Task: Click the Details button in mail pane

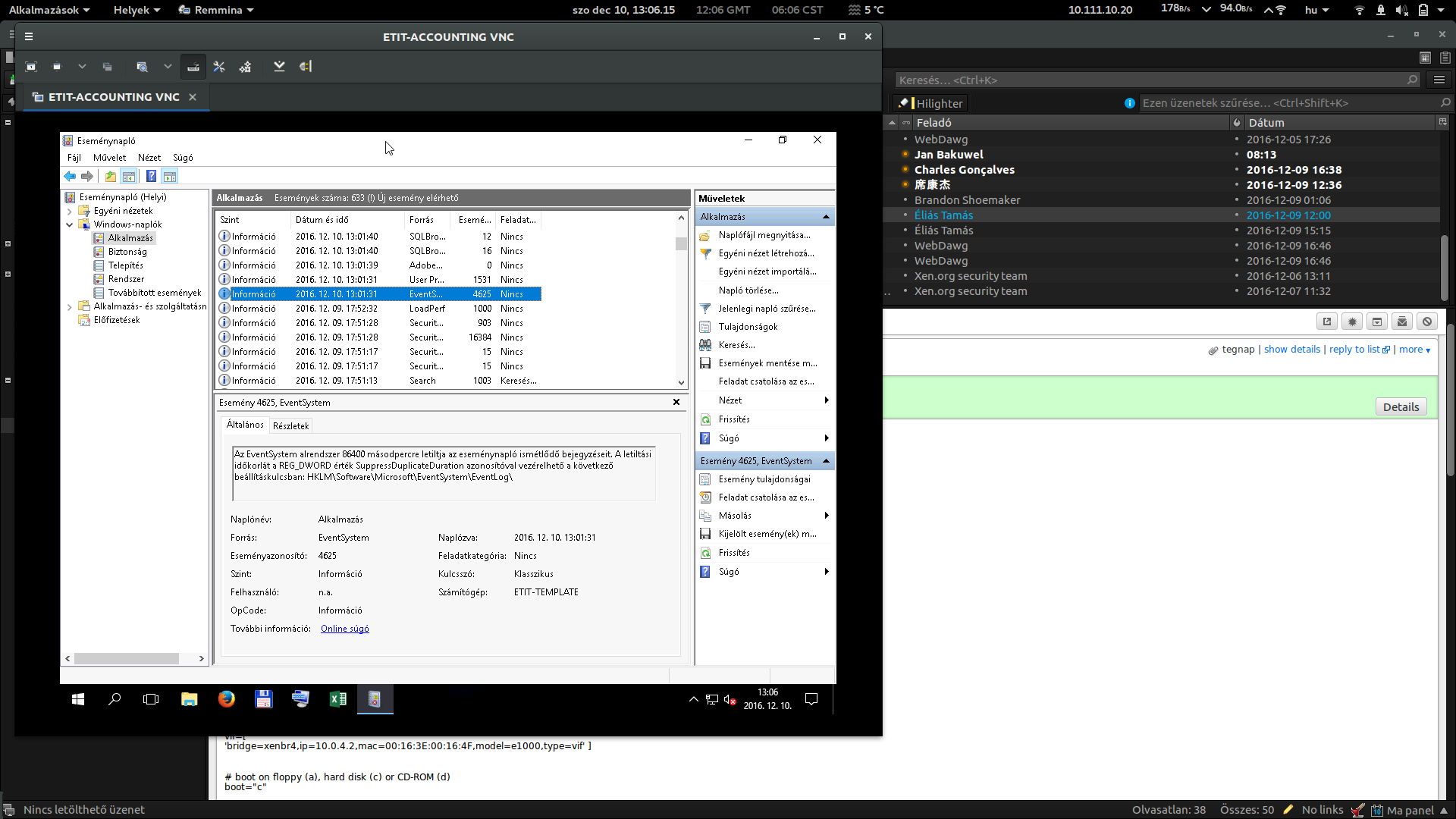Action: coord(1400,407)
